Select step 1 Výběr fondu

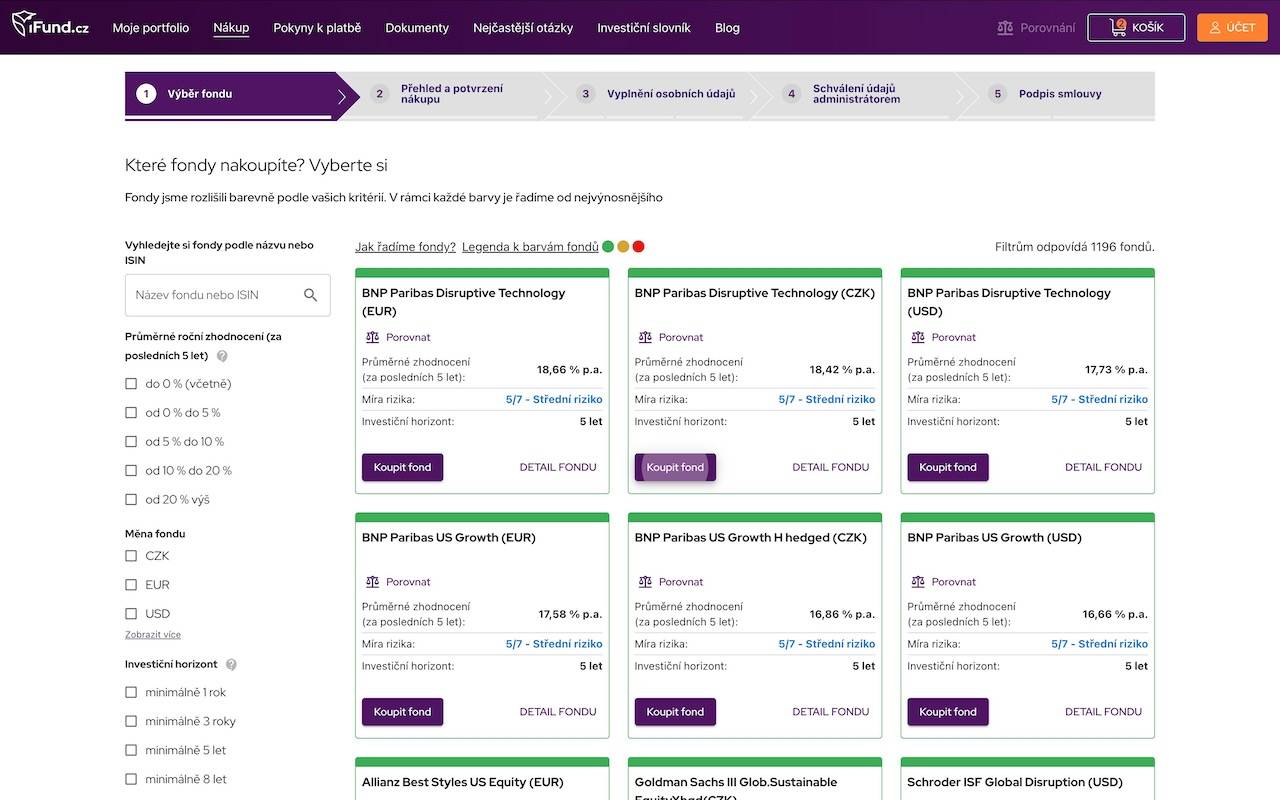(x=232, y=95)
